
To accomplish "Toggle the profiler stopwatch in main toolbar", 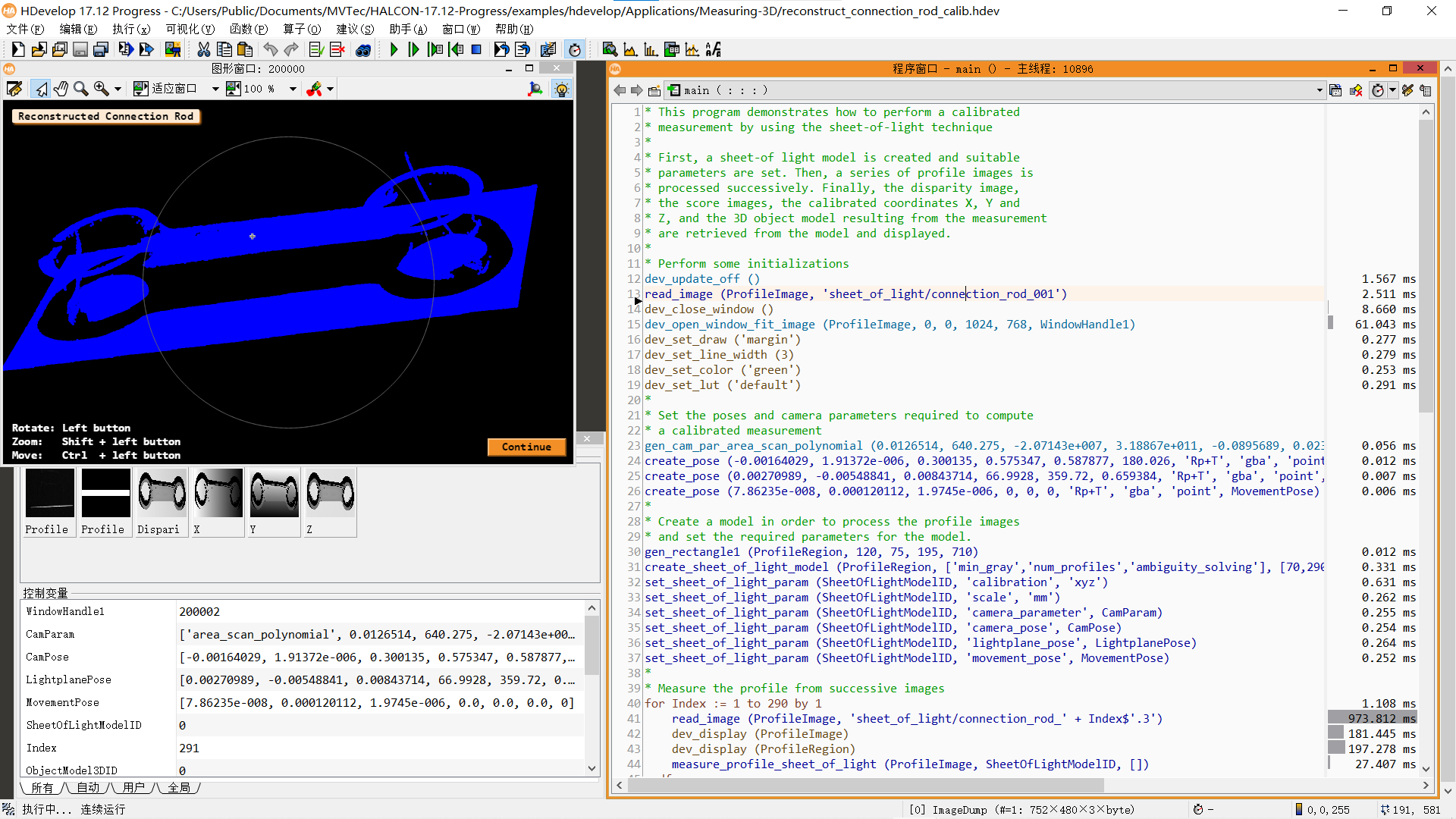I will [x=575, y=50].
